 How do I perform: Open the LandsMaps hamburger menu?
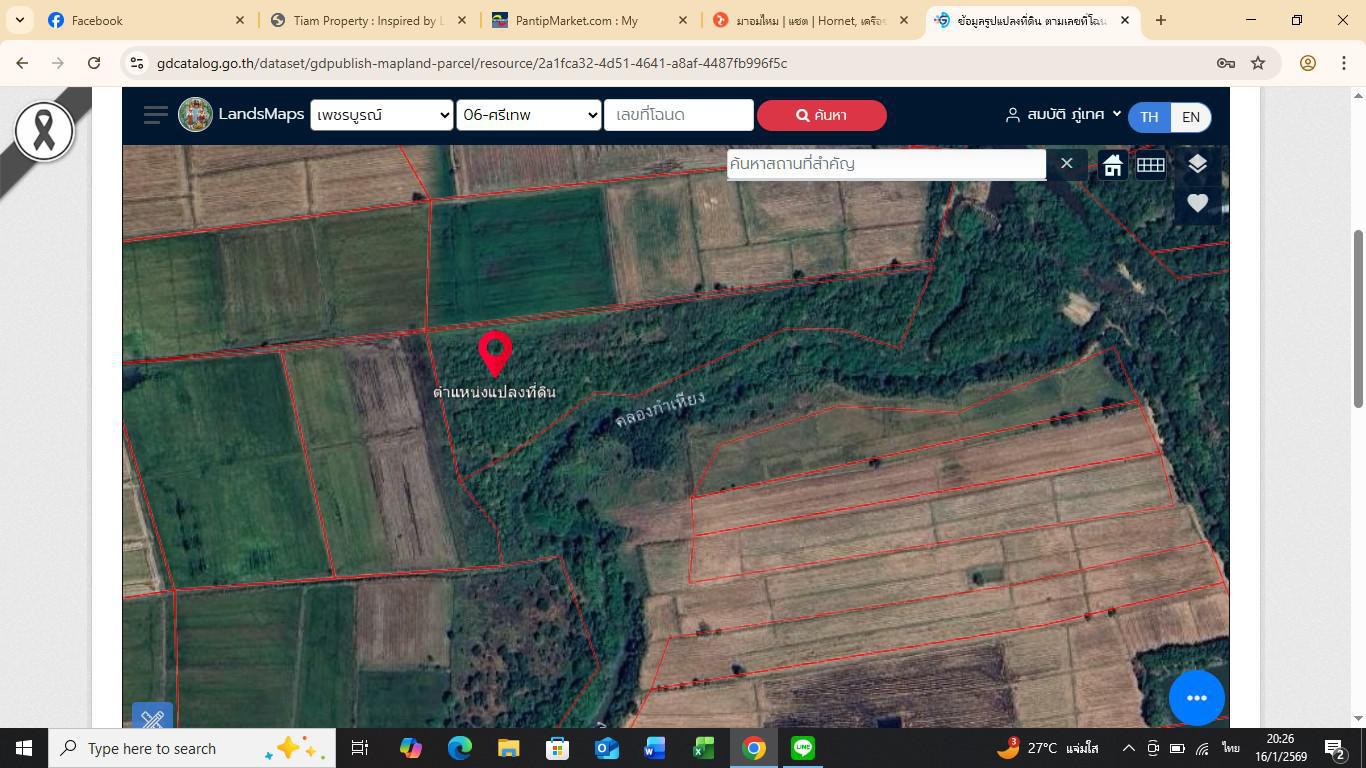click(155, 115)
